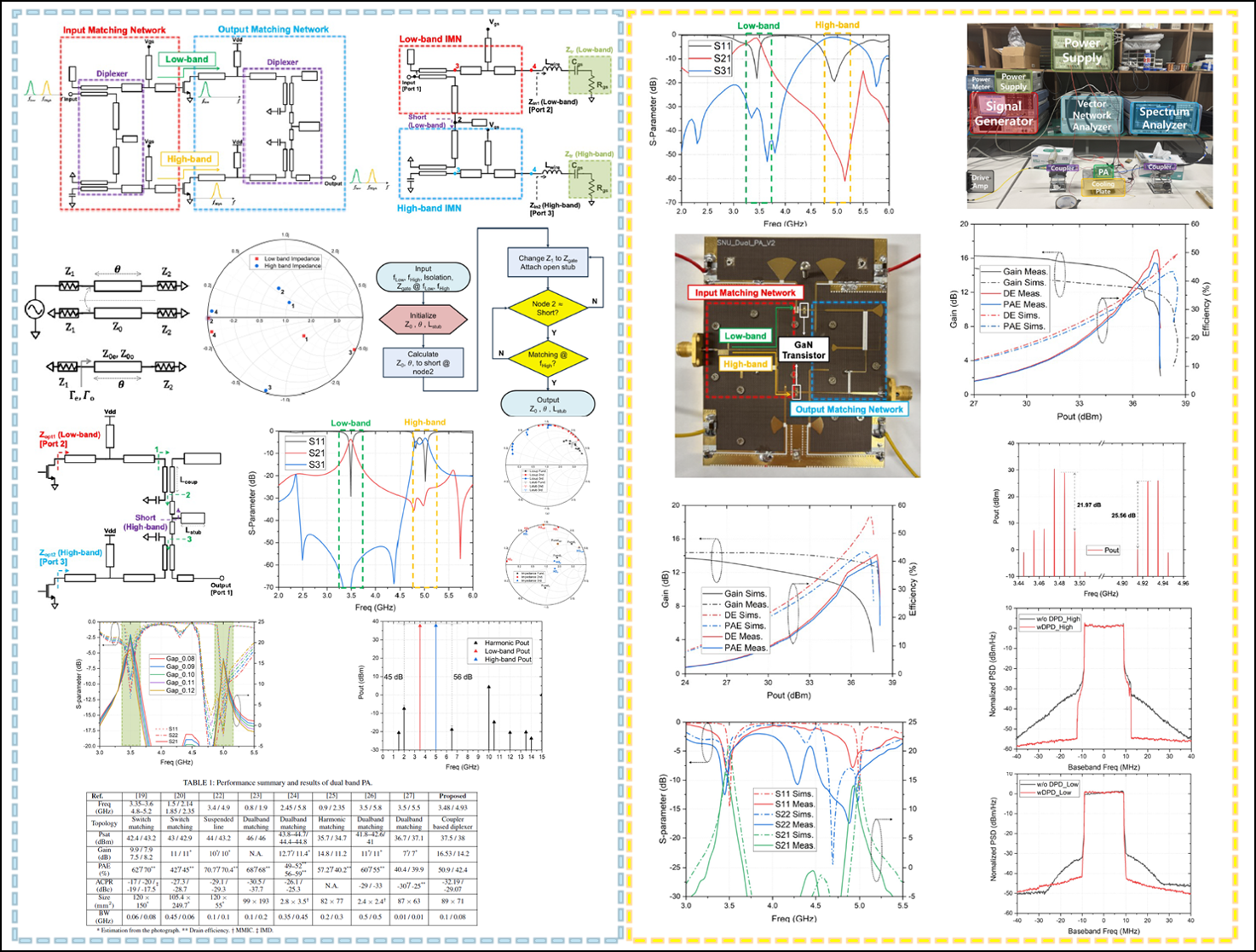This screenshot has height=952, width=1256.
Task: Click the "Coupler based diplexer" table cell
Action: 452,823
